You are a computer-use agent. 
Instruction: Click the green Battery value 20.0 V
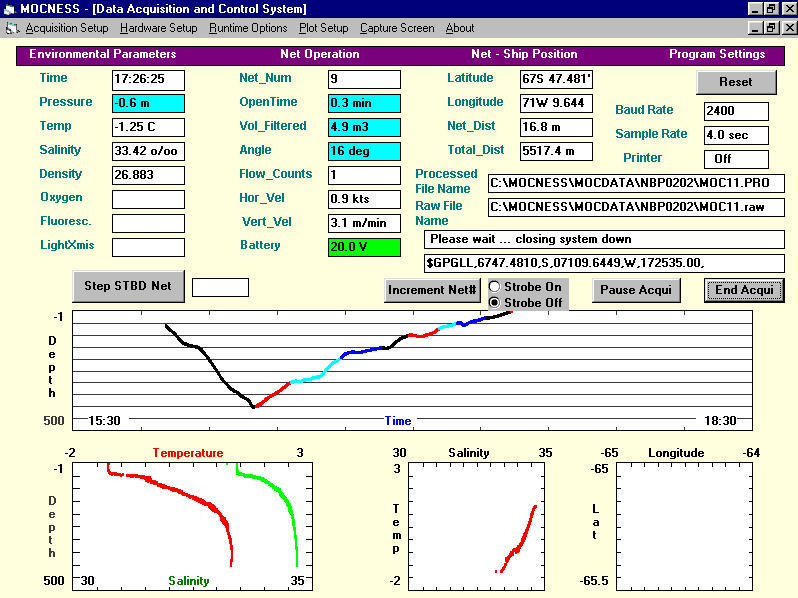pos(364,247)
